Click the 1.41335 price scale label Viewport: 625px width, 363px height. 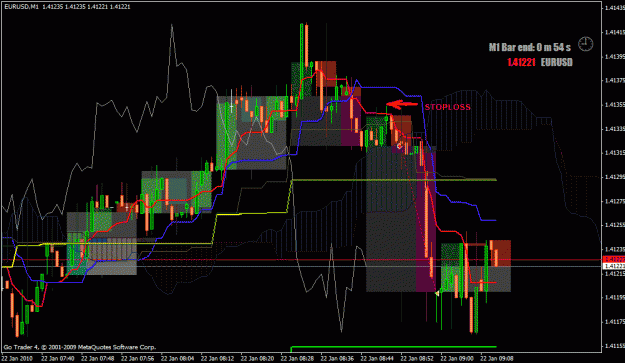(615, 129)
